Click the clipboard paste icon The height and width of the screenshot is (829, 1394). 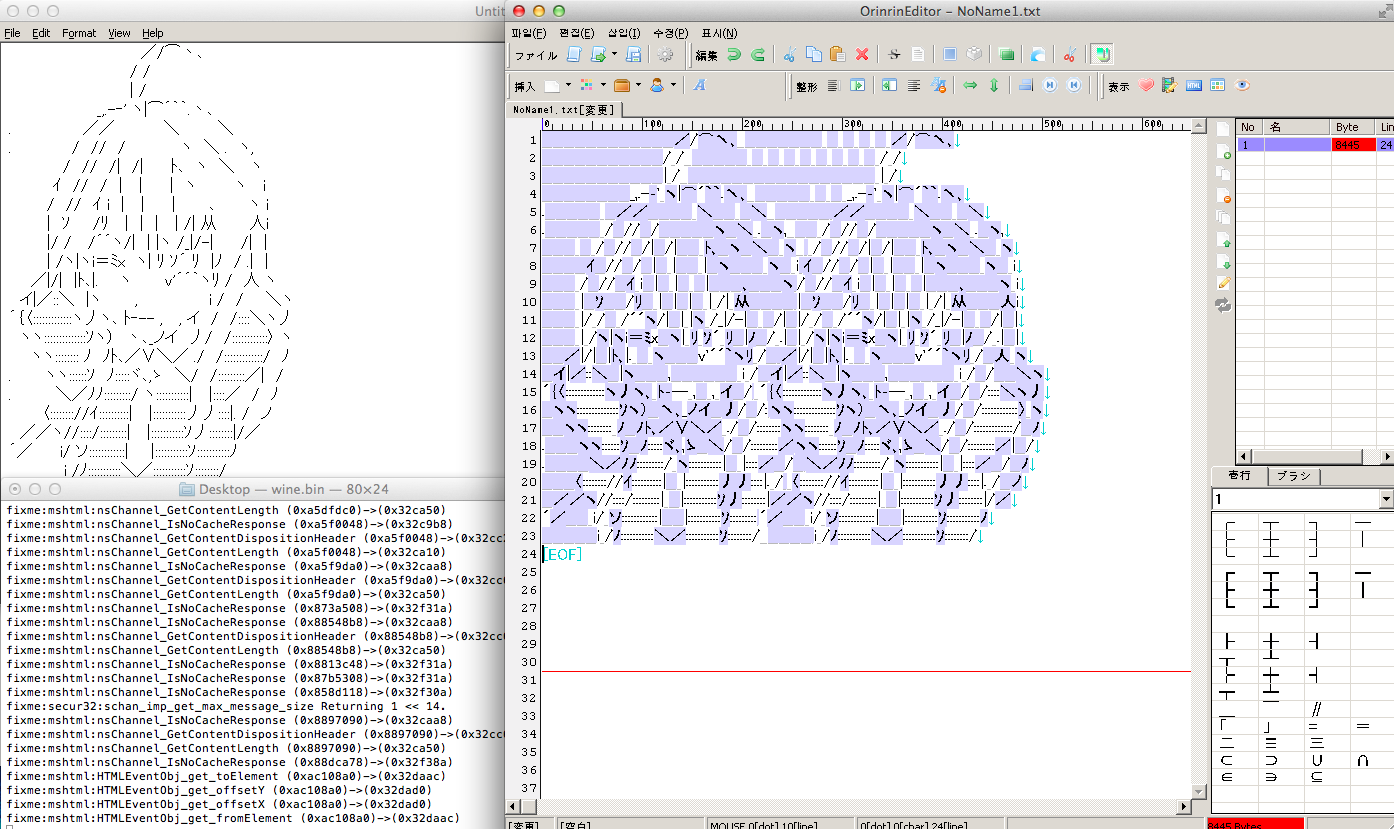pyautogui.click(x=837, y=55)
